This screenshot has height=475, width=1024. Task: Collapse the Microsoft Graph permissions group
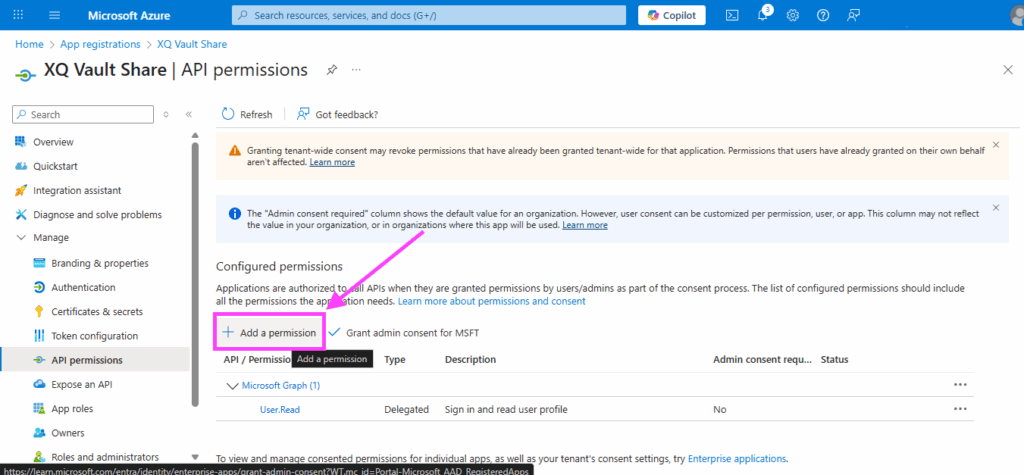click(233, 385)
